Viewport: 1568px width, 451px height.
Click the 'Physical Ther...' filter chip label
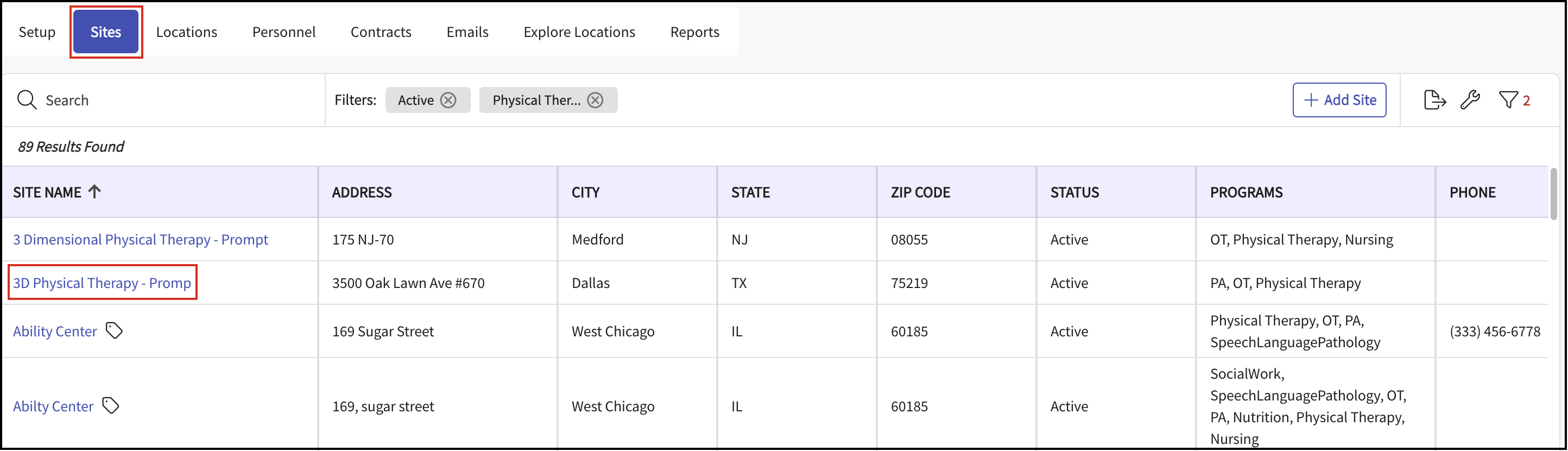click(x=537, y=100)
